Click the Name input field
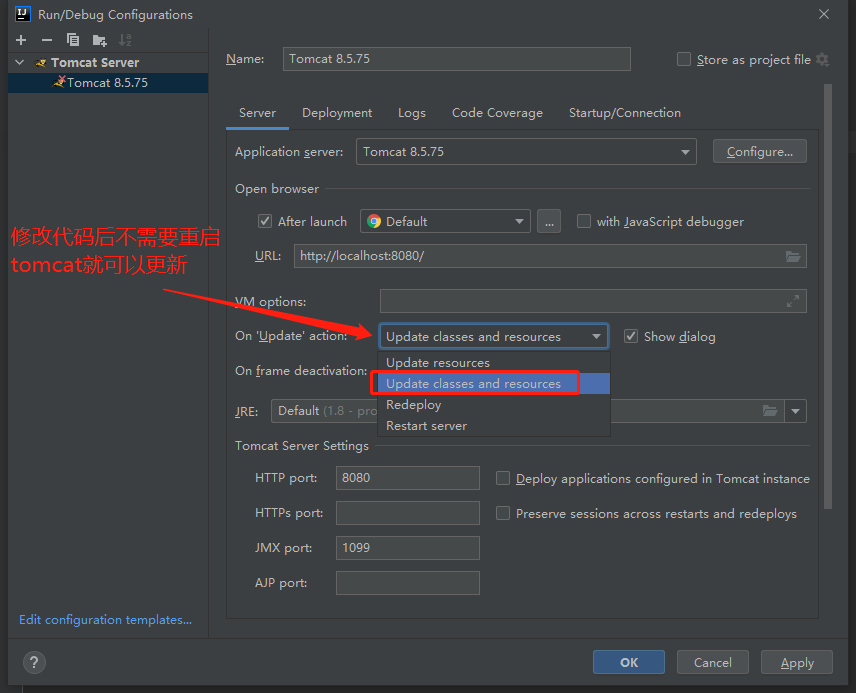 456,59
